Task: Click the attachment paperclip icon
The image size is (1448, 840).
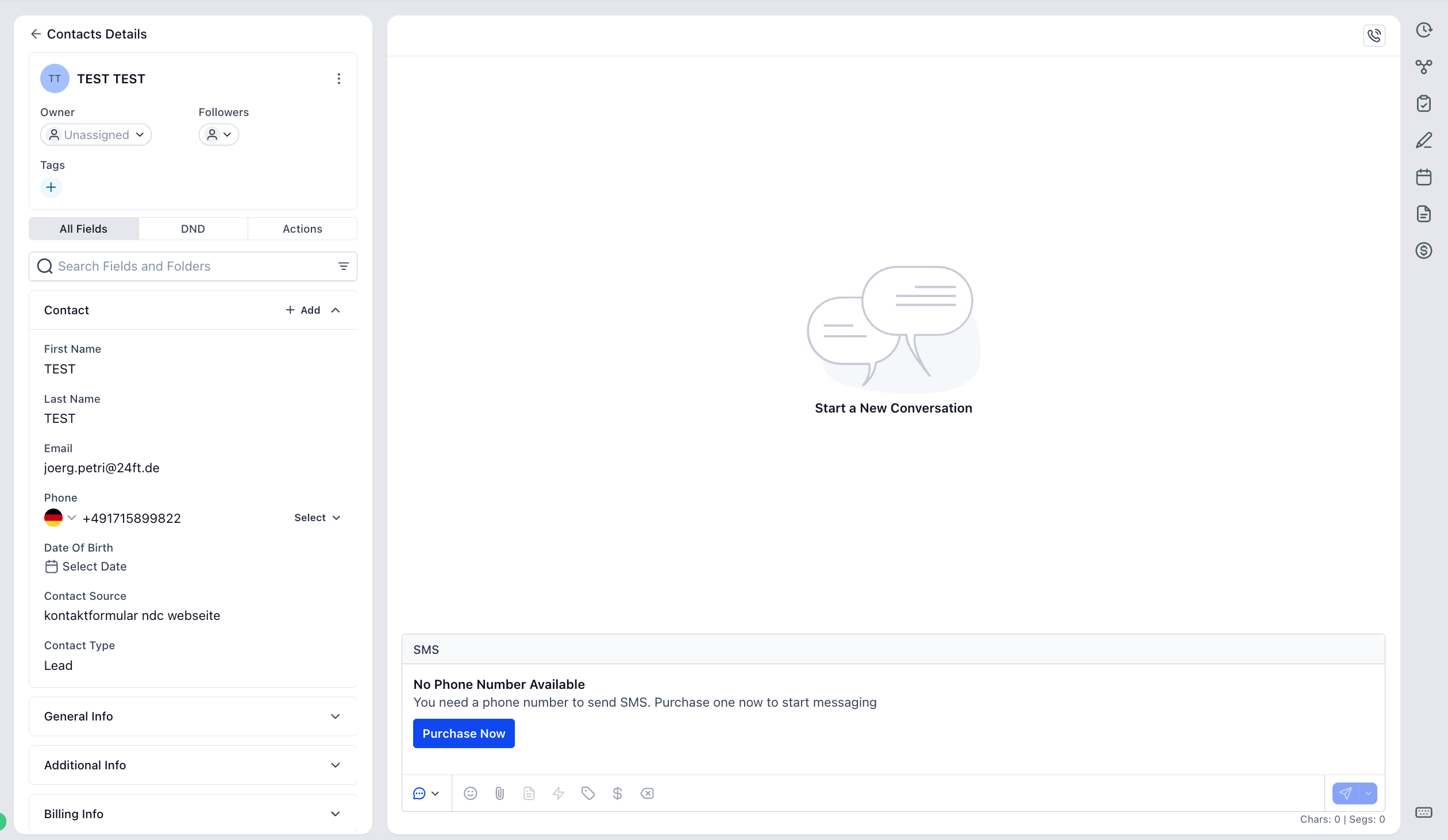Action: pyautogui.click(x=499, y=793)
